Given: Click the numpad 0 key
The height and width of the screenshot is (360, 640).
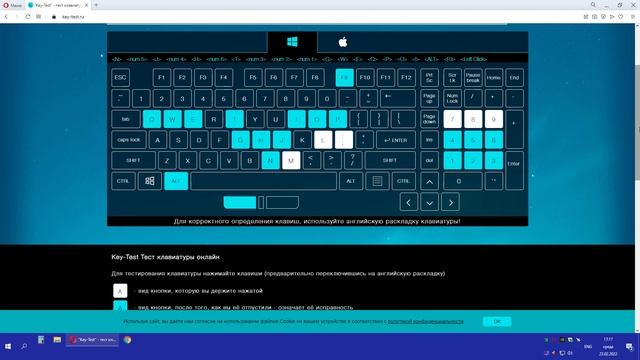Looking at the screenshot, I should 463,181.
